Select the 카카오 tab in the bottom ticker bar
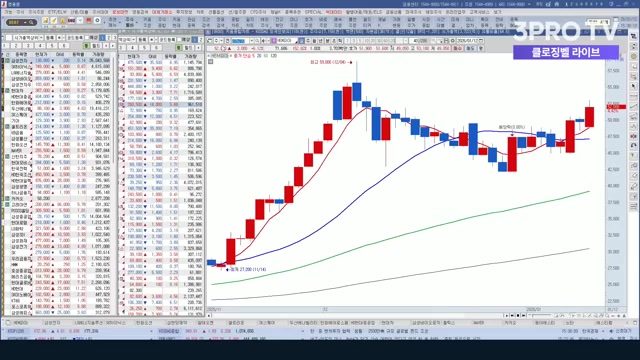The image size is (640, 360). [510, 323]
